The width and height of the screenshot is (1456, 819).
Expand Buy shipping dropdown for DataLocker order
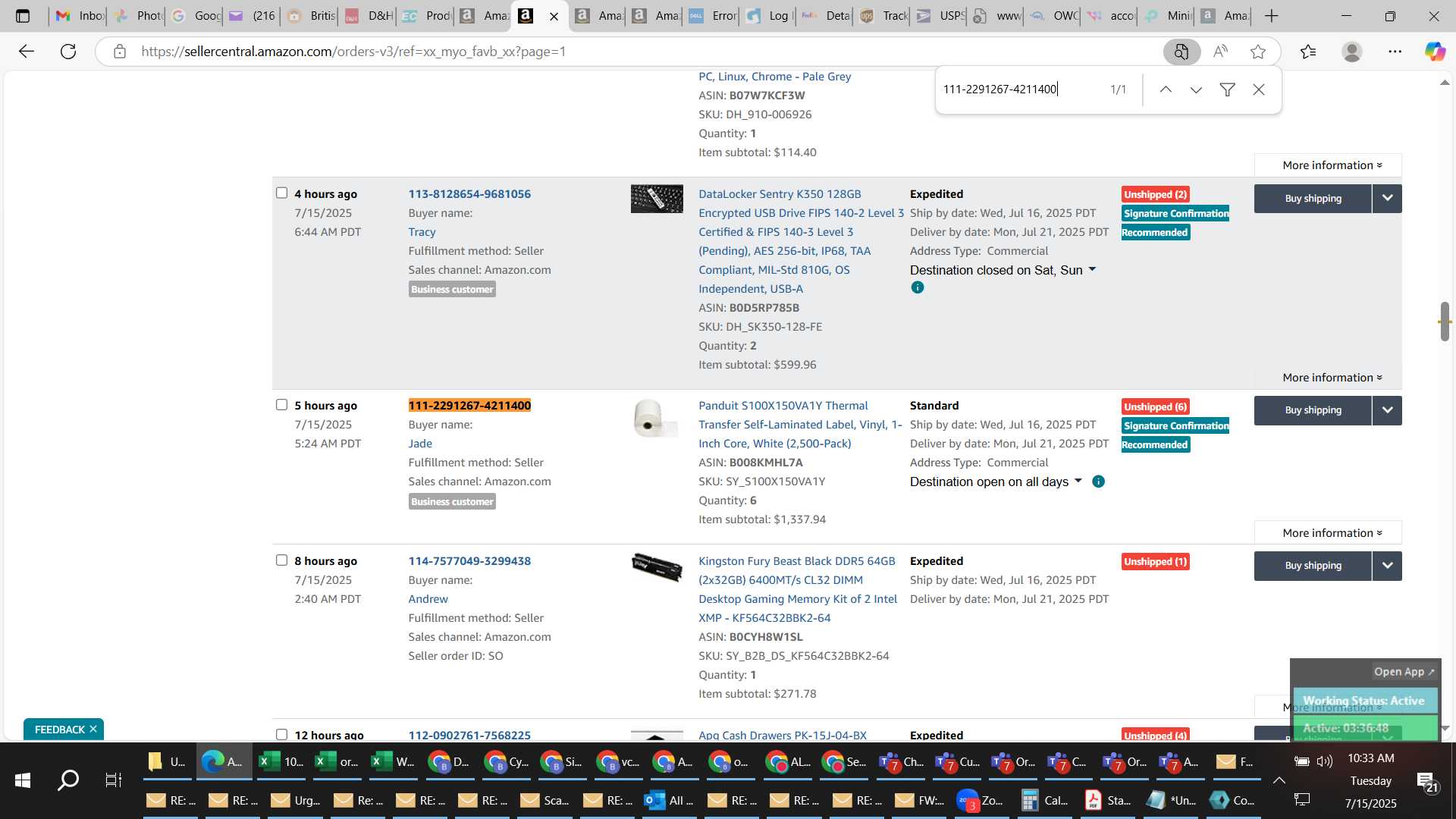(1387, 199)
